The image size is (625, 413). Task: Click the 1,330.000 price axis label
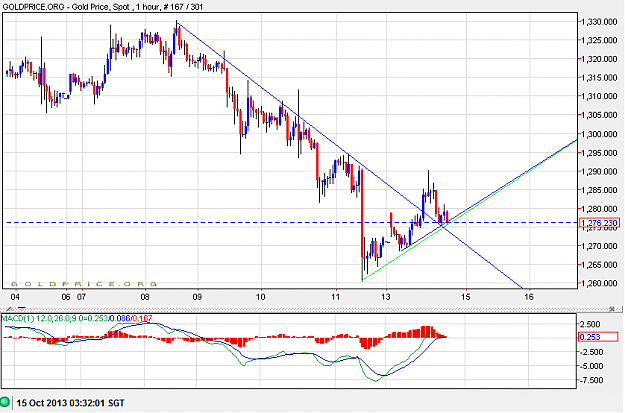coord(599,22)
